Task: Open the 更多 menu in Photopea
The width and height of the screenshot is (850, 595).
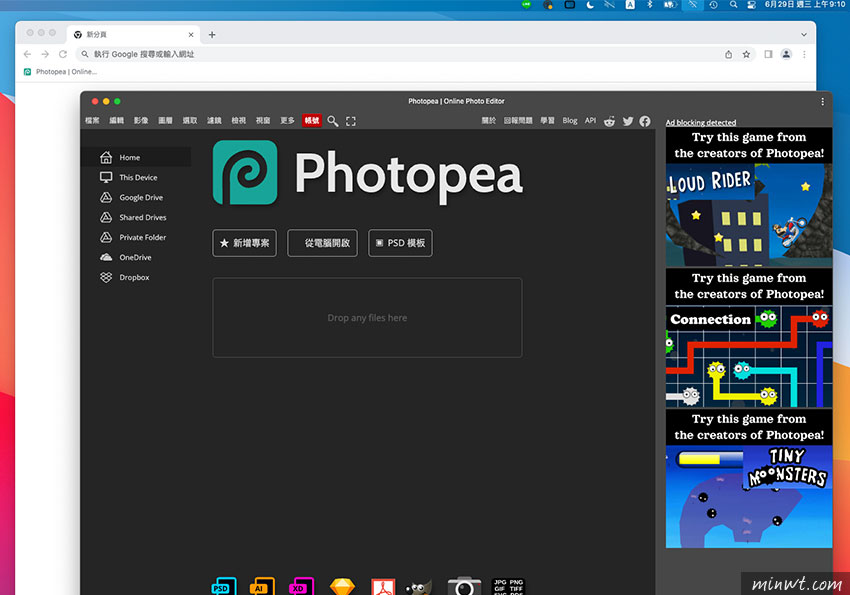Action: tap(287, 120)
